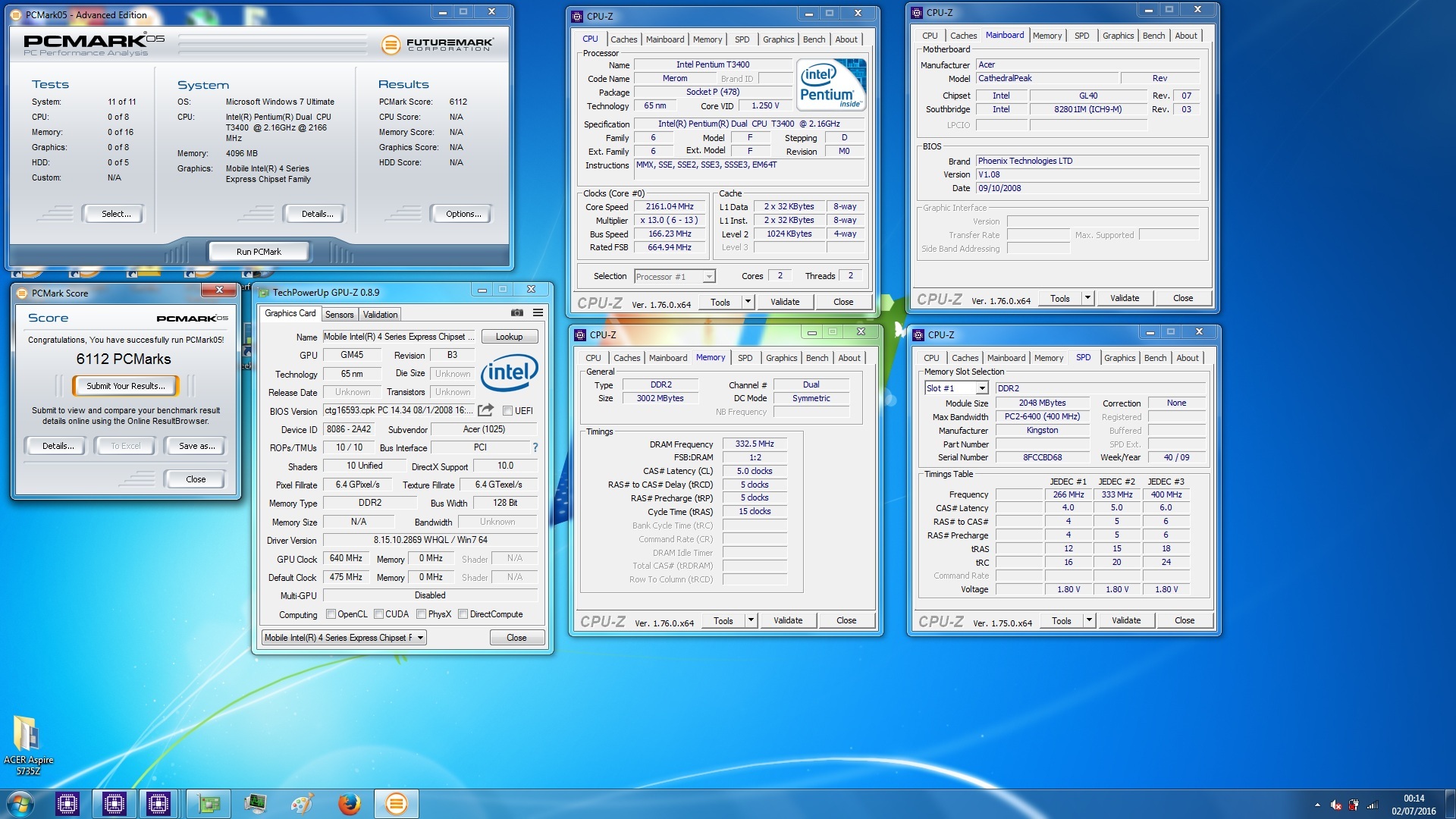Click the Bus Interface question mark in GPU-Z

[x=535, y=447]
